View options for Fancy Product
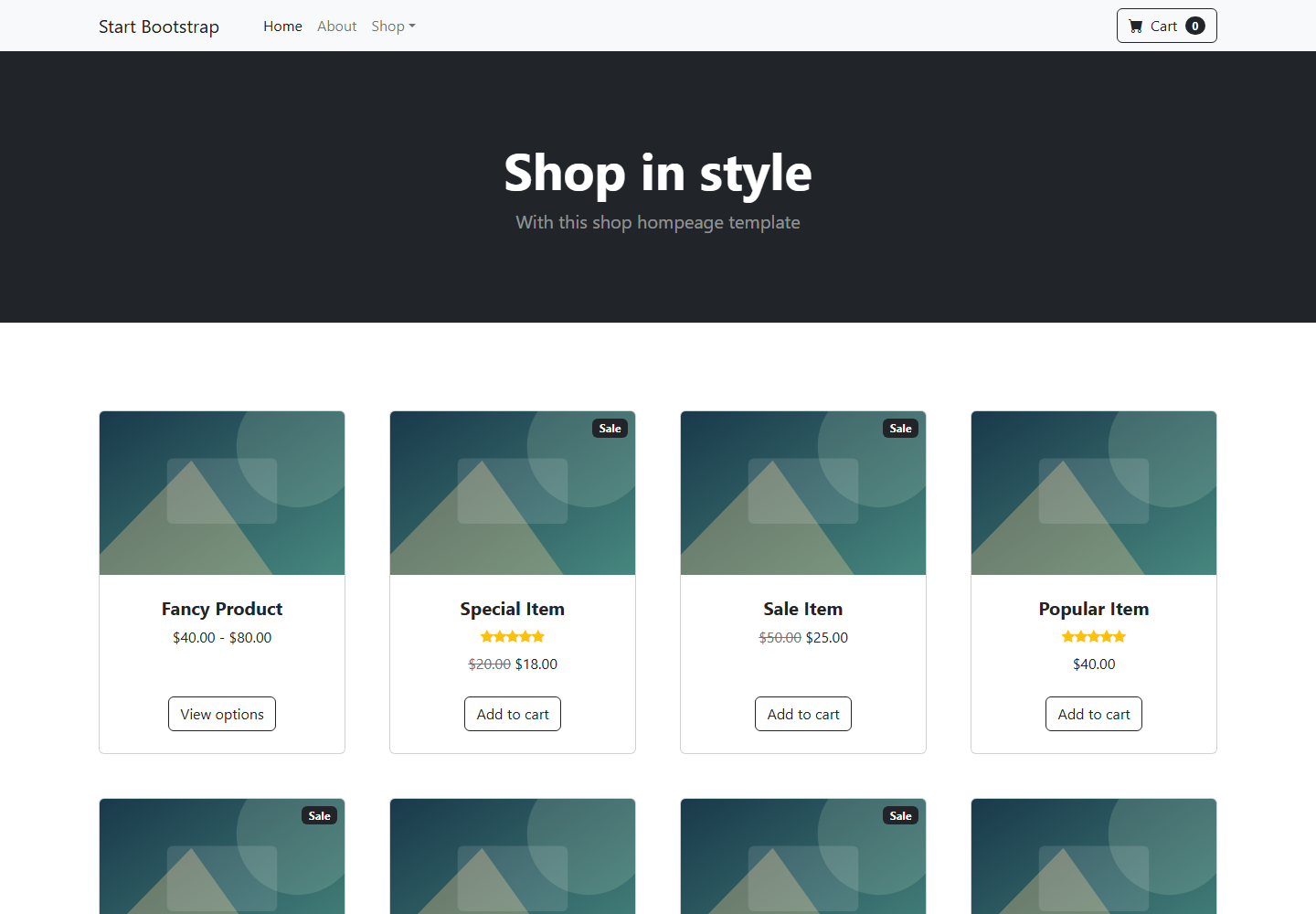The width and height of the screenshot is (1316, 914). (222, 714)
